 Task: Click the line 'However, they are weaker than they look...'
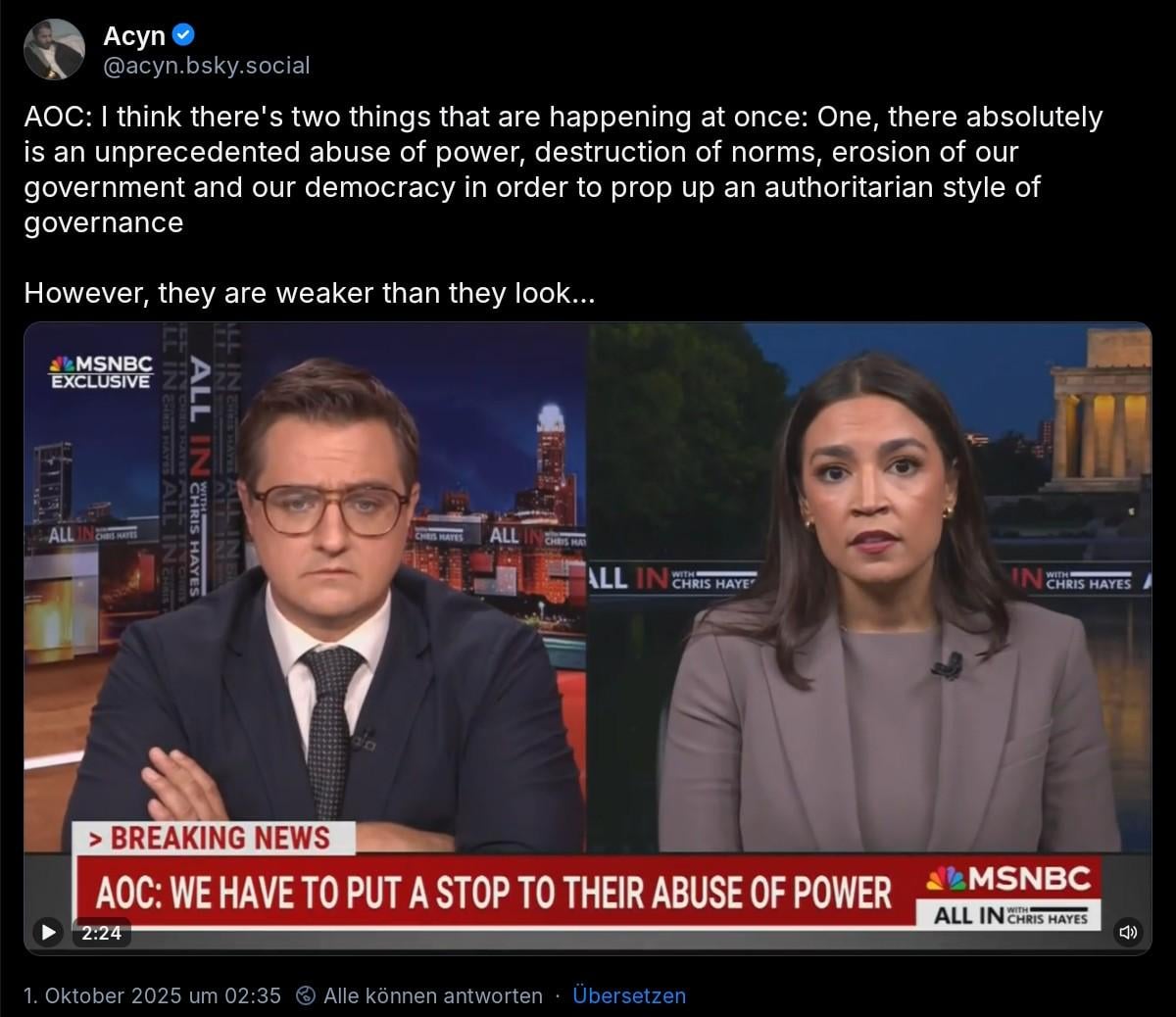tap(310, 293)
